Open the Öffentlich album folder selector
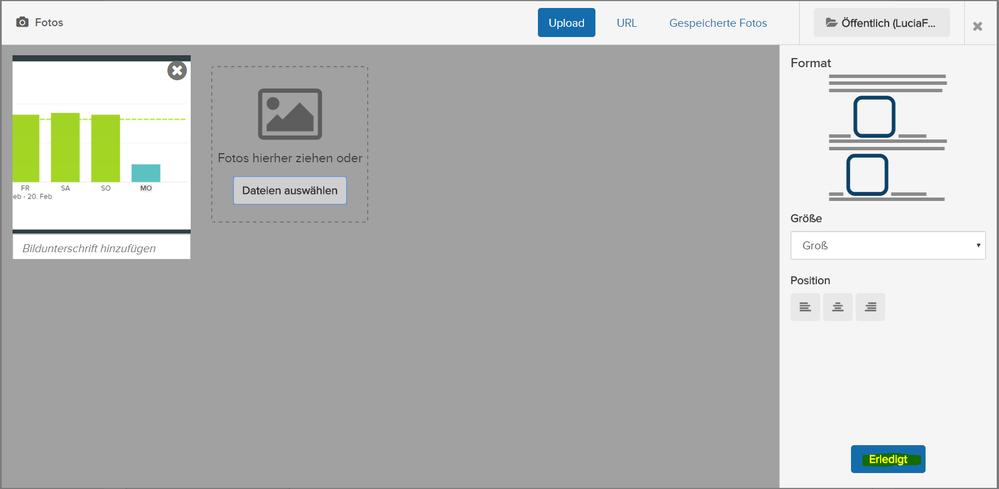The image size is (999, 489). (x=881, y=23)
